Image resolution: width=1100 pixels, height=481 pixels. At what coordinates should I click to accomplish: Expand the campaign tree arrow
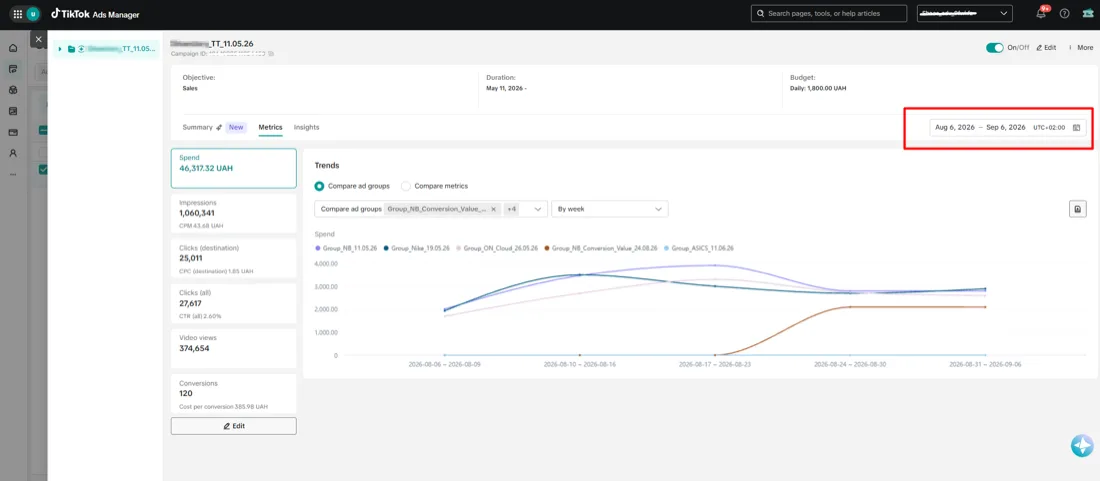[60, 49]
